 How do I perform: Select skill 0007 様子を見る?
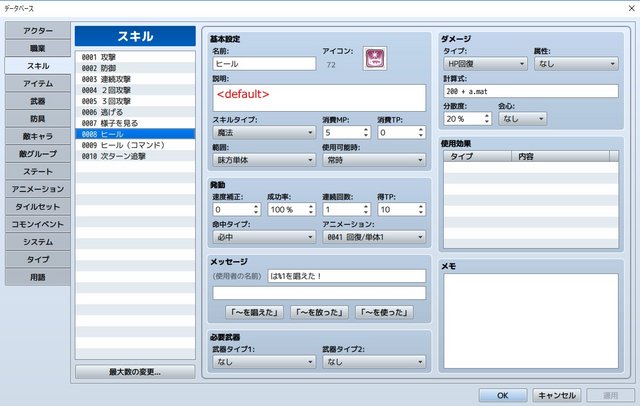[x=135, y=123]
